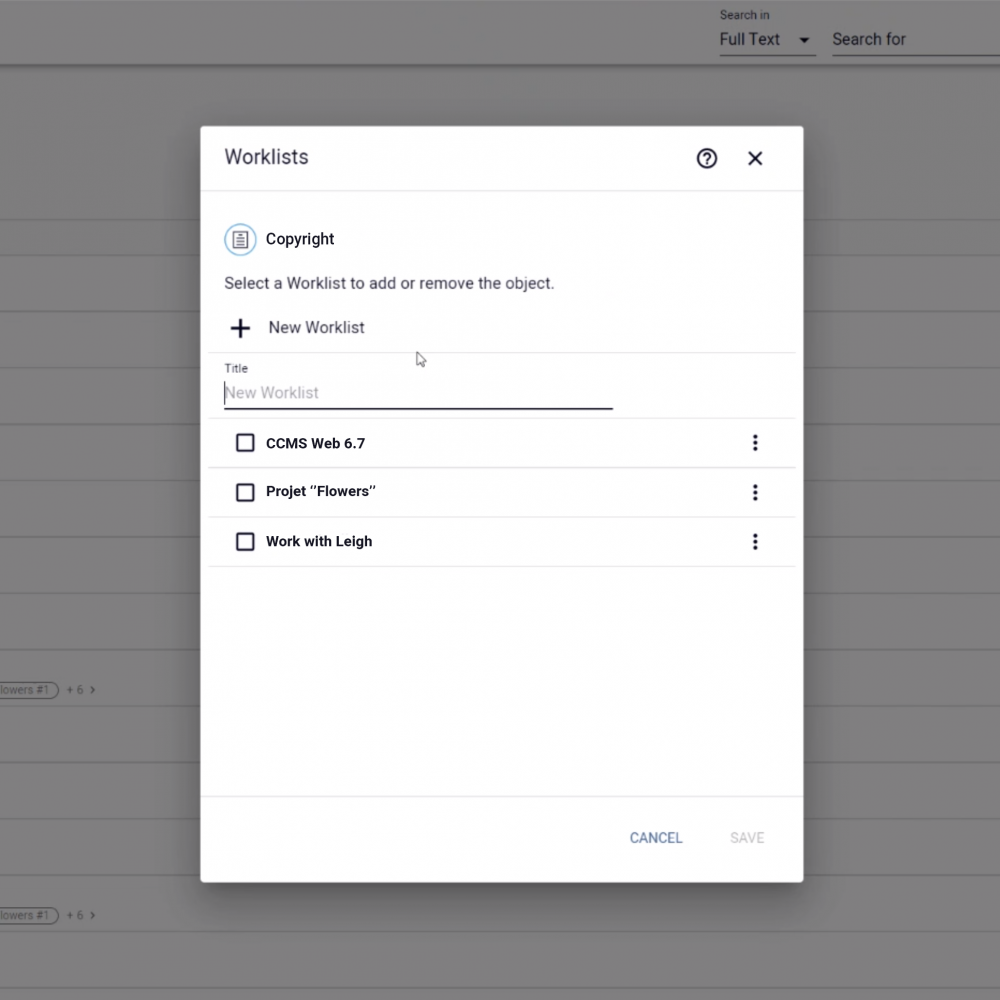Click the CCMS Web 6.7 worklist name

(315, 443)
